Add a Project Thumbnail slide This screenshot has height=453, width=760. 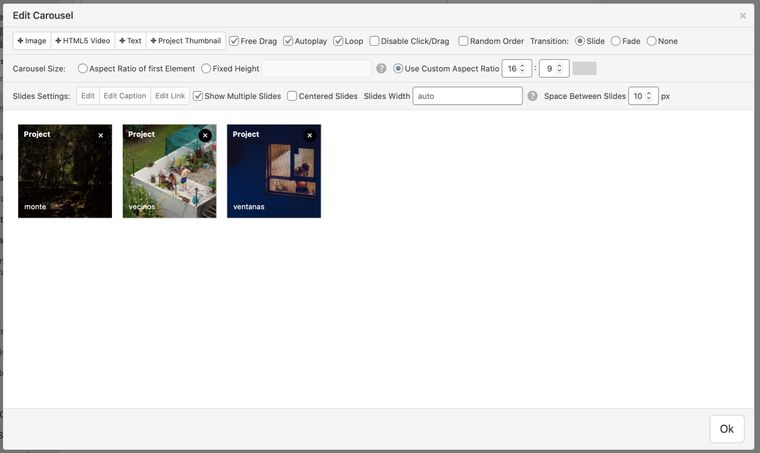[186, 41]
